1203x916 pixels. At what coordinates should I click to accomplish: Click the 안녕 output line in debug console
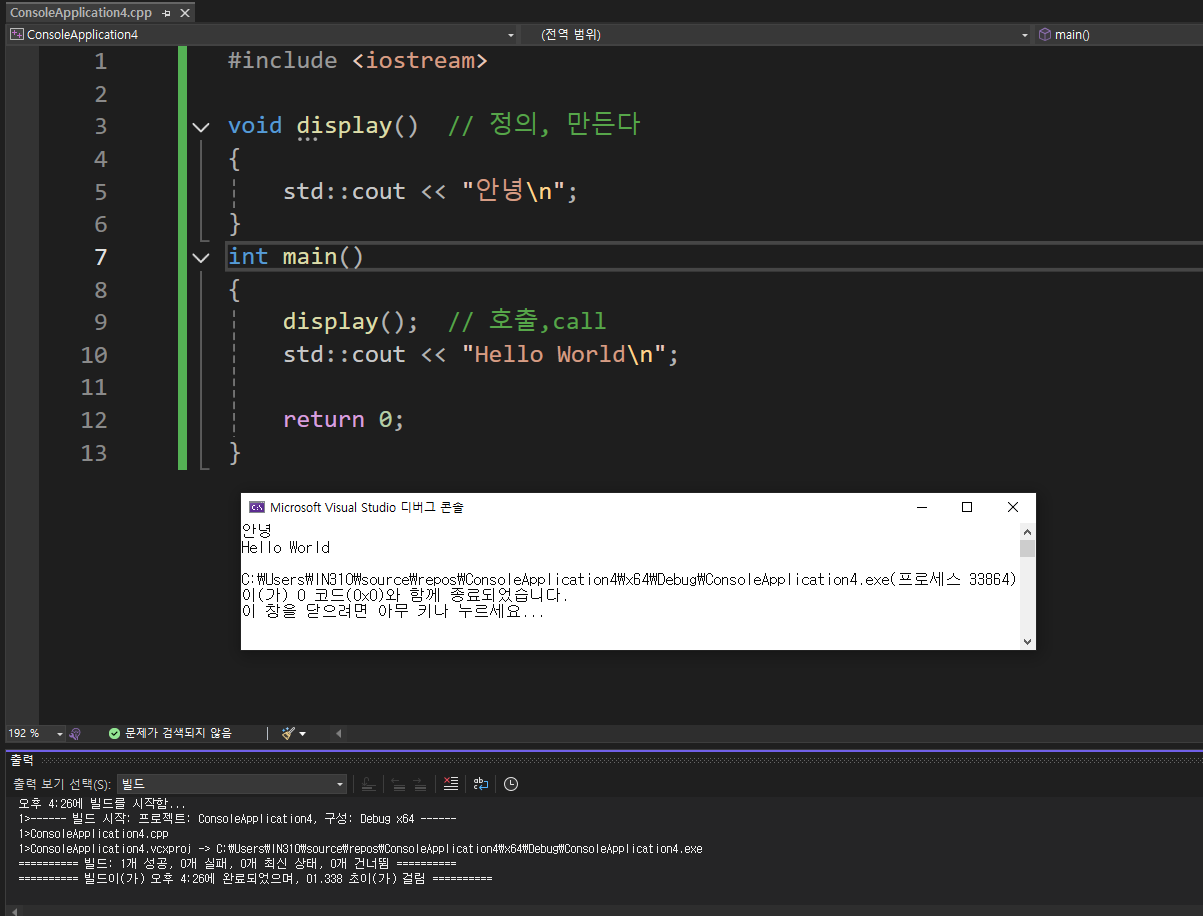[x=257, y=531]
